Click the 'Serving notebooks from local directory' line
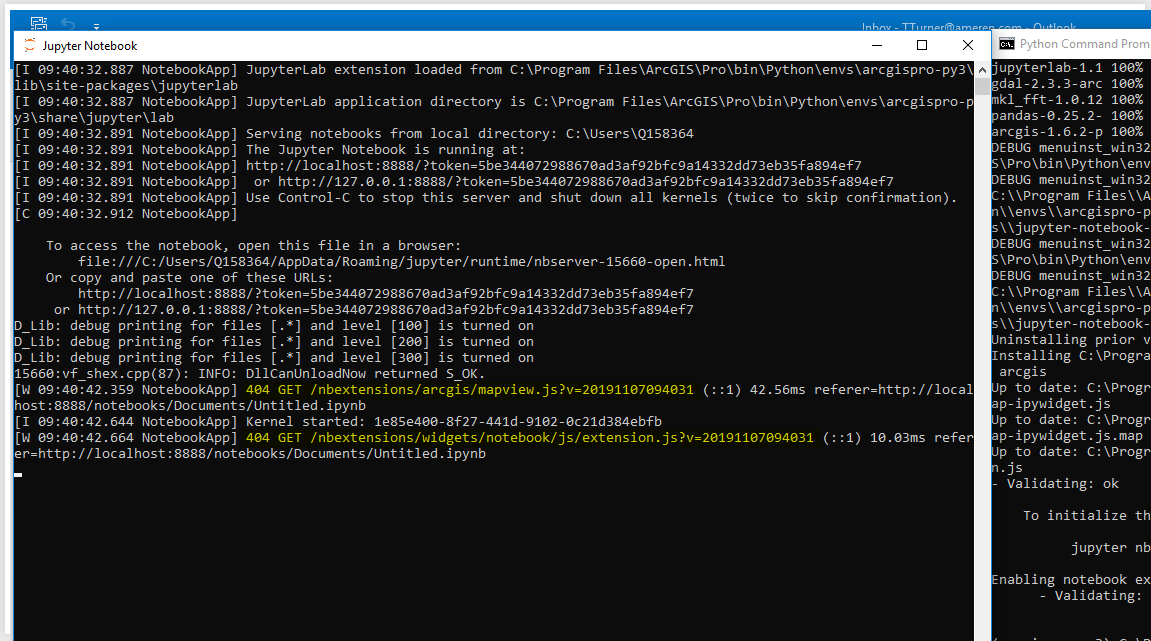The height and width of the screenshot is (641, 1151). click(354, 134)
